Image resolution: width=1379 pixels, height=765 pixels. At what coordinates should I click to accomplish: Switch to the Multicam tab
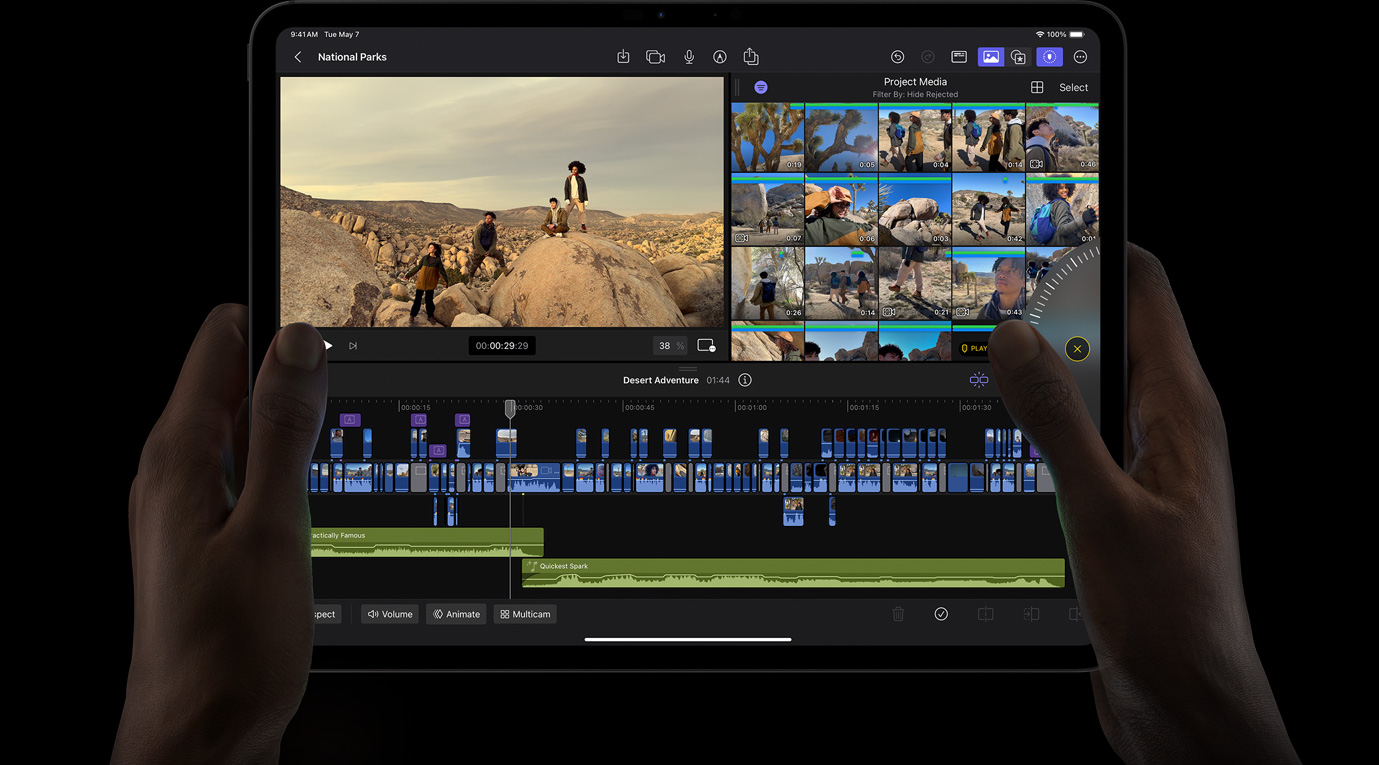(524, 613)
